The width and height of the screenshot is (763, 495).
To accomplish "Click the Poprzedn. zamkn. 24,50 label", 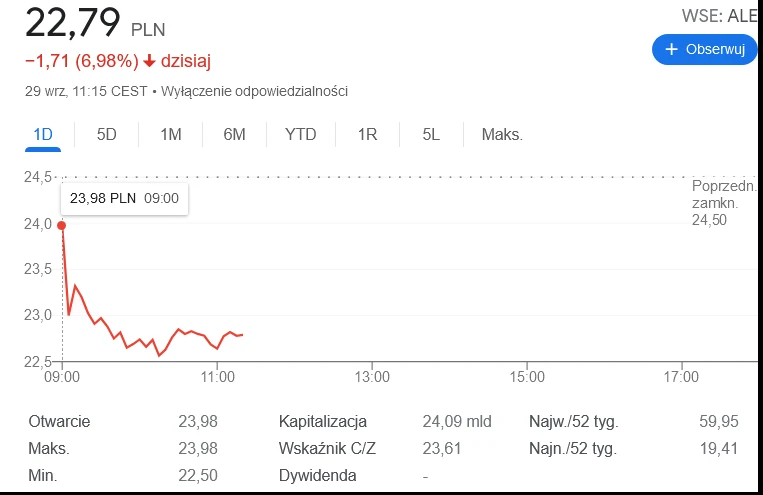I will (724, 203).
